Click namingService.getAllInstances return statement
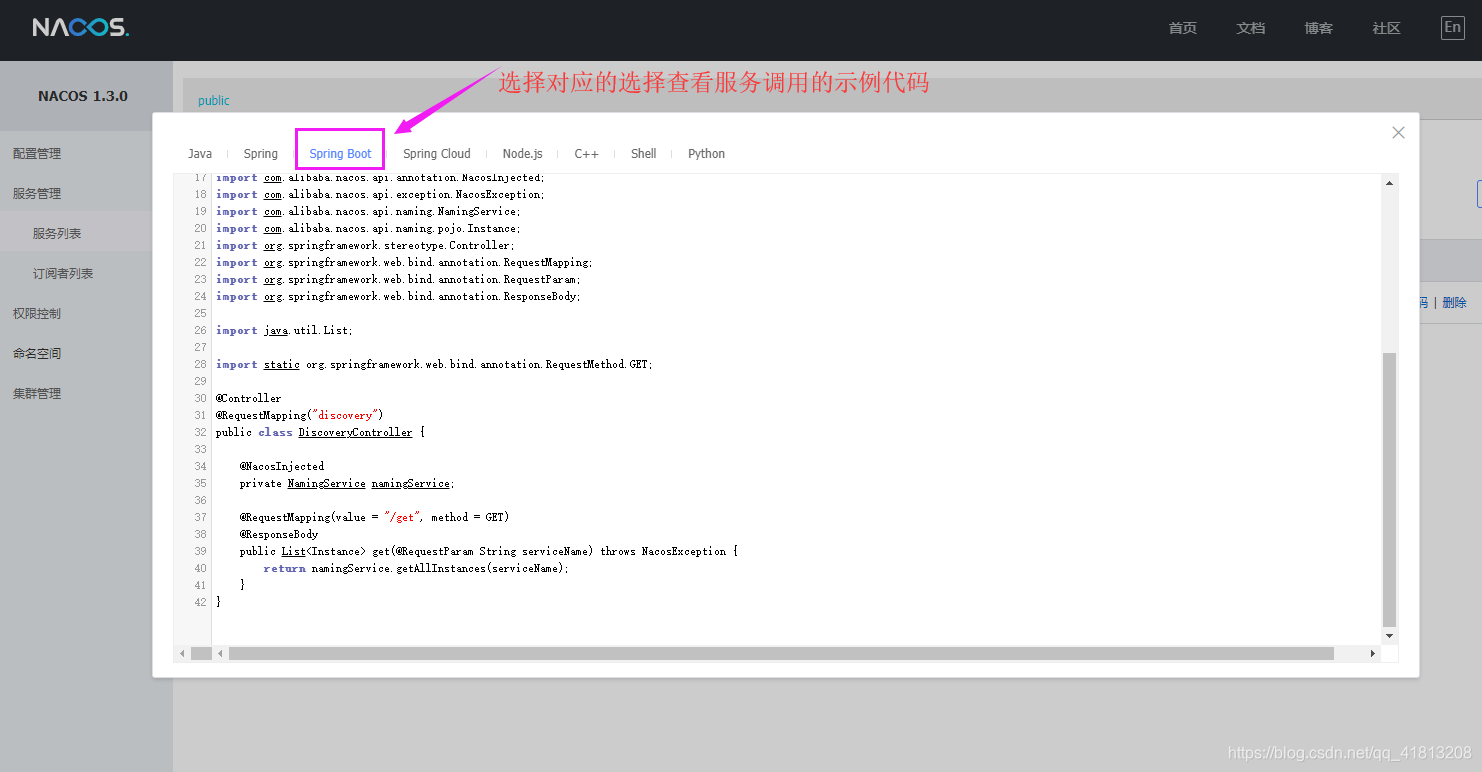 tap(416, 569)
